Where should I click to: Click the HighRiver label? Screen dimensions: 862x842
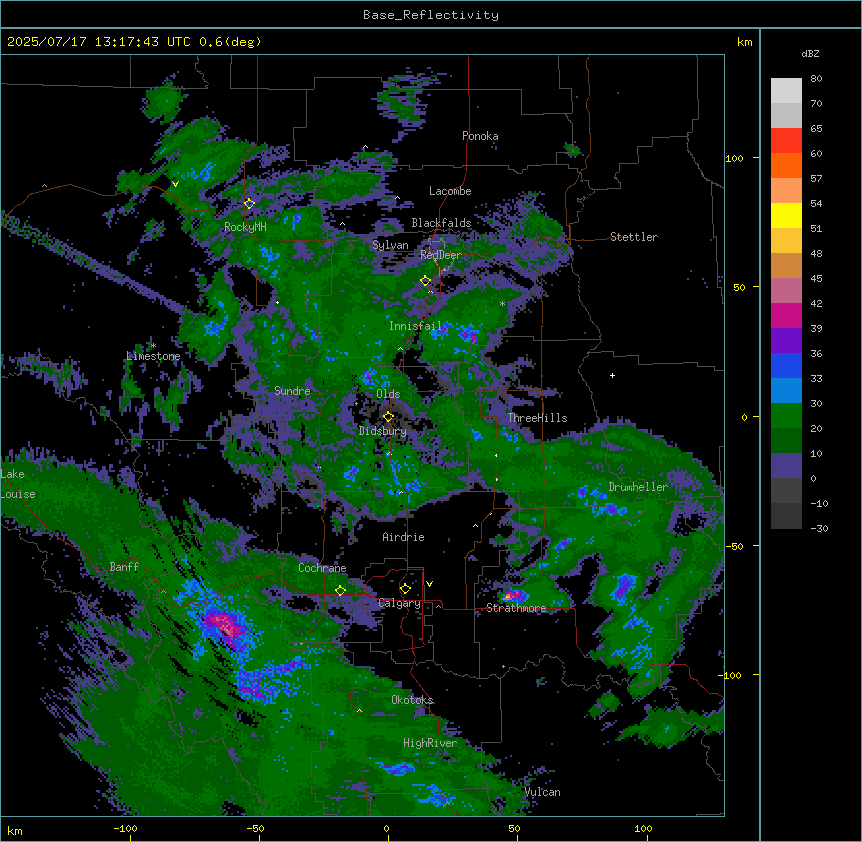coord(430,743)
